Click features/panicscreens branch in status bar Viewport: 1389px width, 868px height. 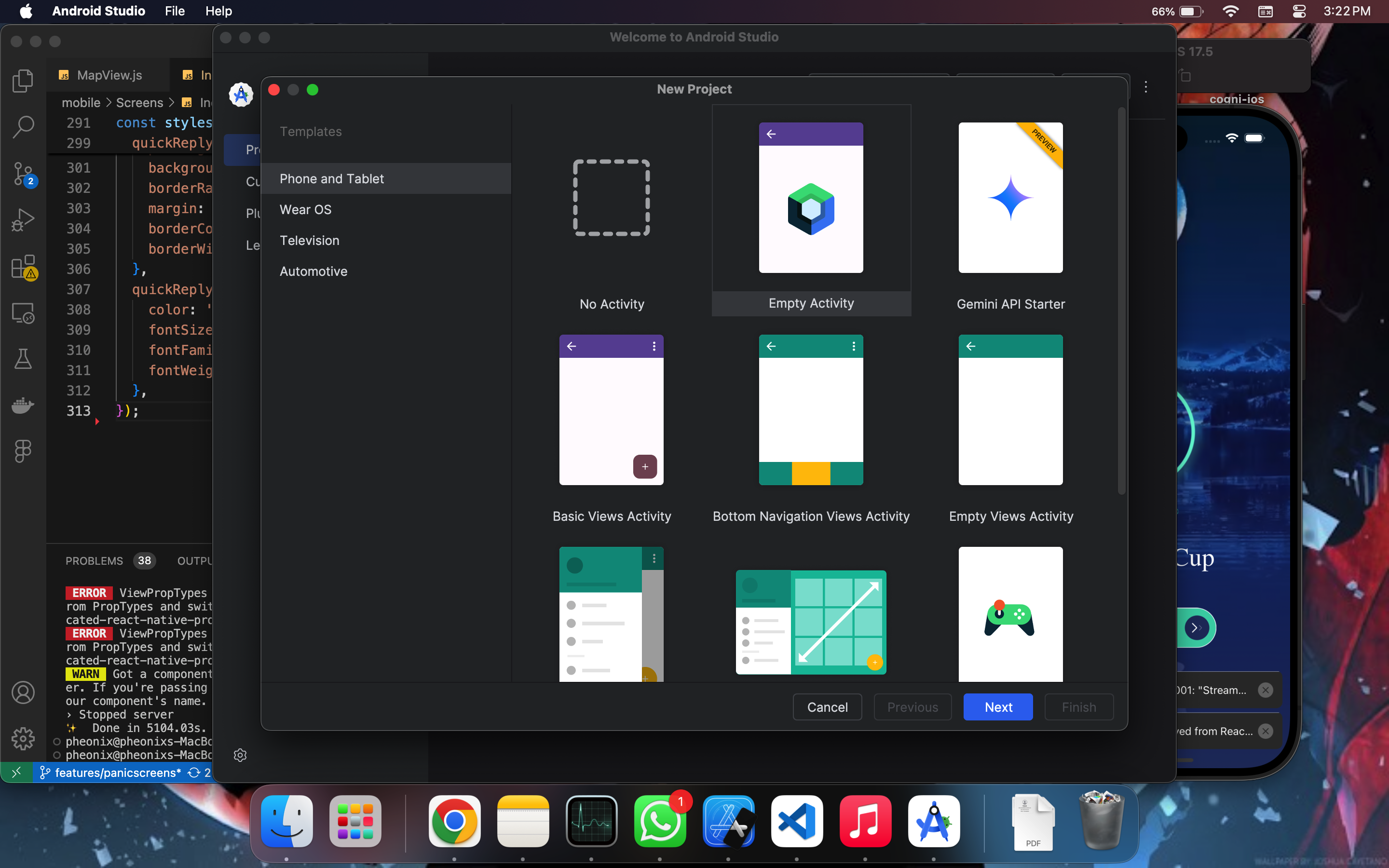pos(110,773)
